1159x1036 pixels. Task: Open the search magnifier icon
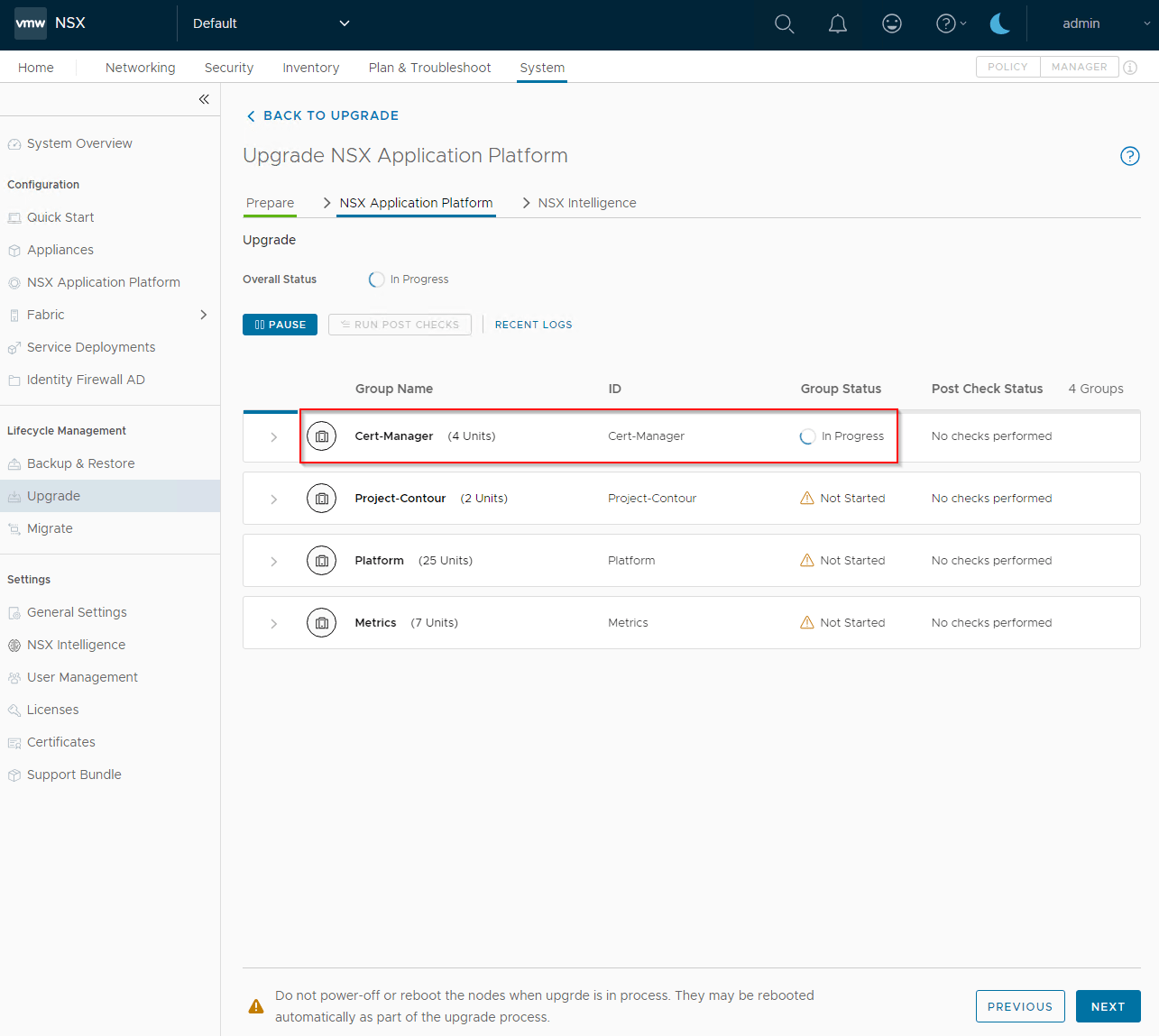(785, 24)
